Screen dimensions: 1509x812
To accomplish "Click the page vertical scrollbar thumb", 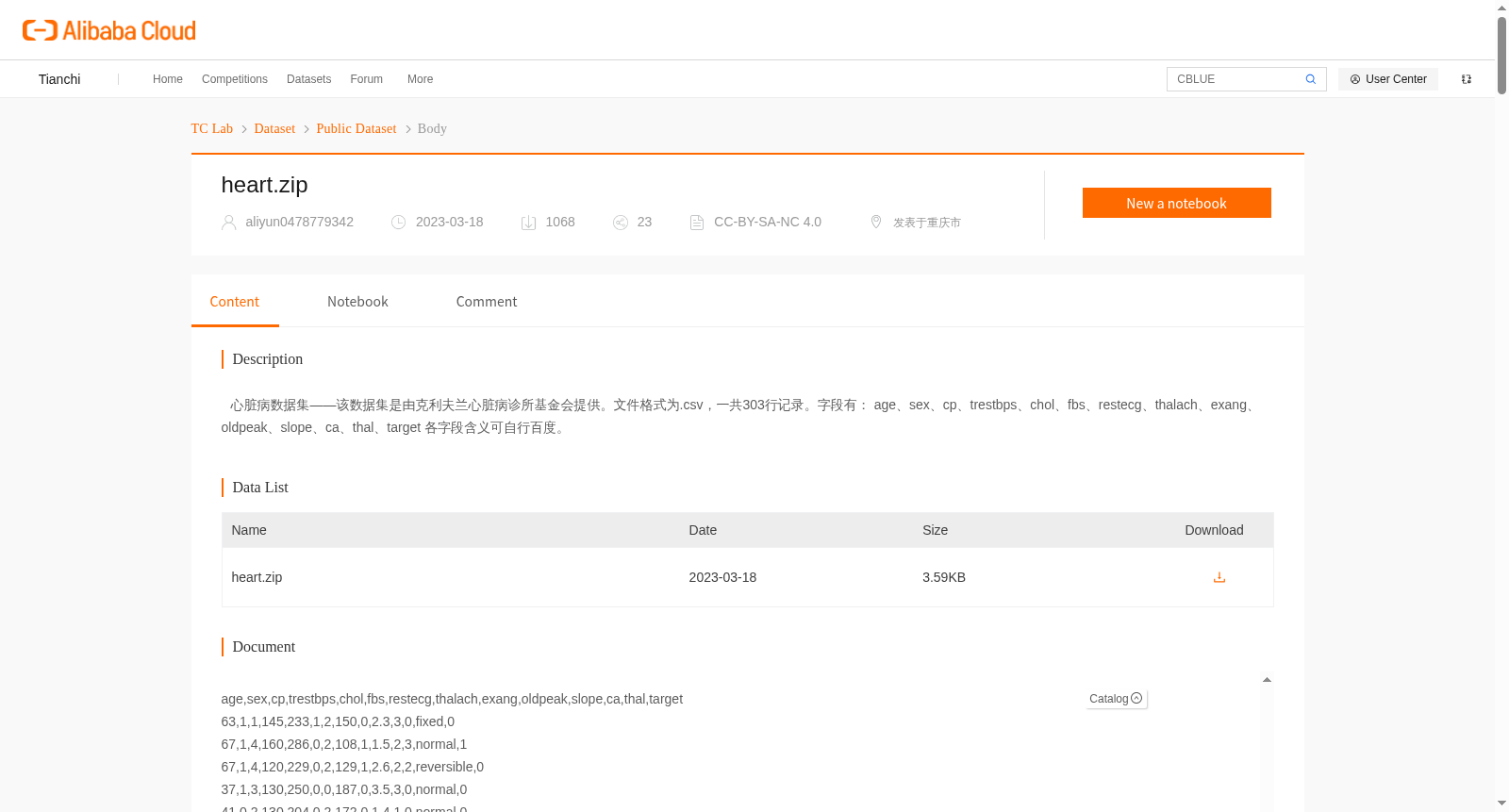I will tap(1501, 55).
